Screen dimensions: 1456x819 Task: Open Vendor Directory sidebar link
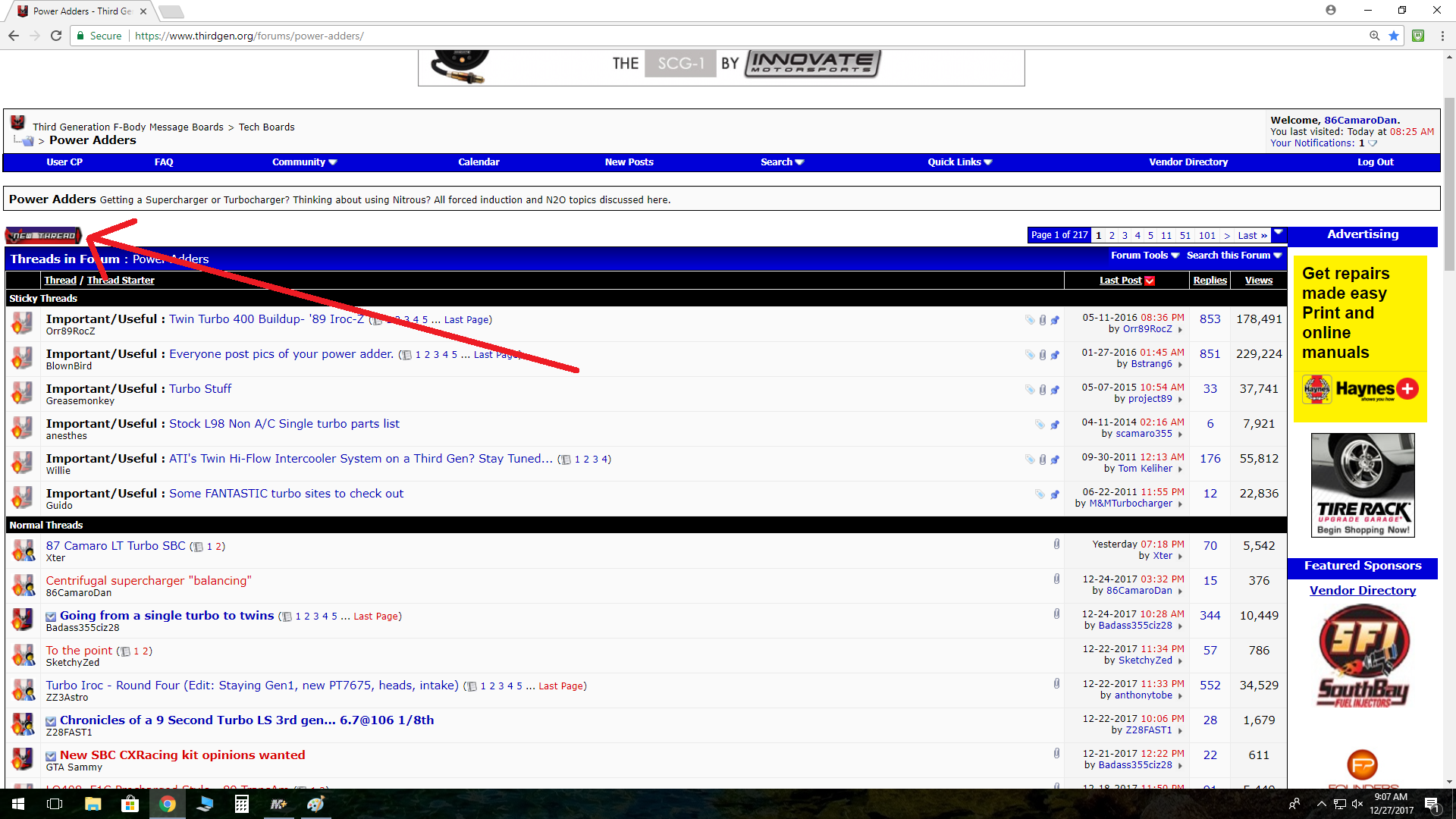click(1362, 591)
